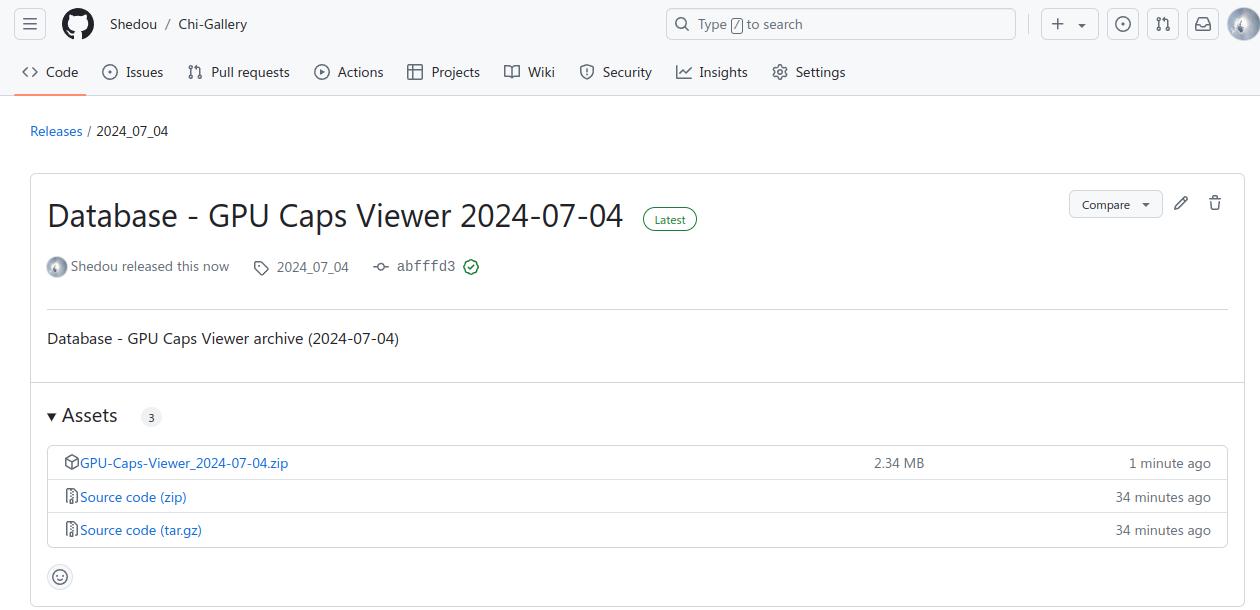Open the pull requests shortcut icon in the header
Viewport: 1260px width, 610px height.
tap(1163, 24)
